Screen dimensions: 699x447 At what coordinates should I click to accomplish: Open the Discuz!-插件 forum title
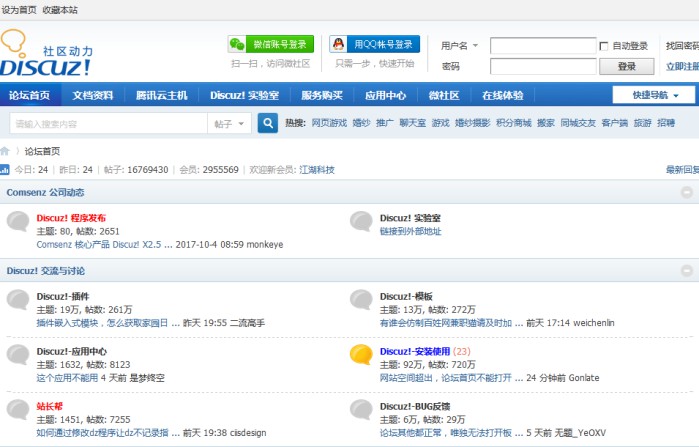(63, 296)
